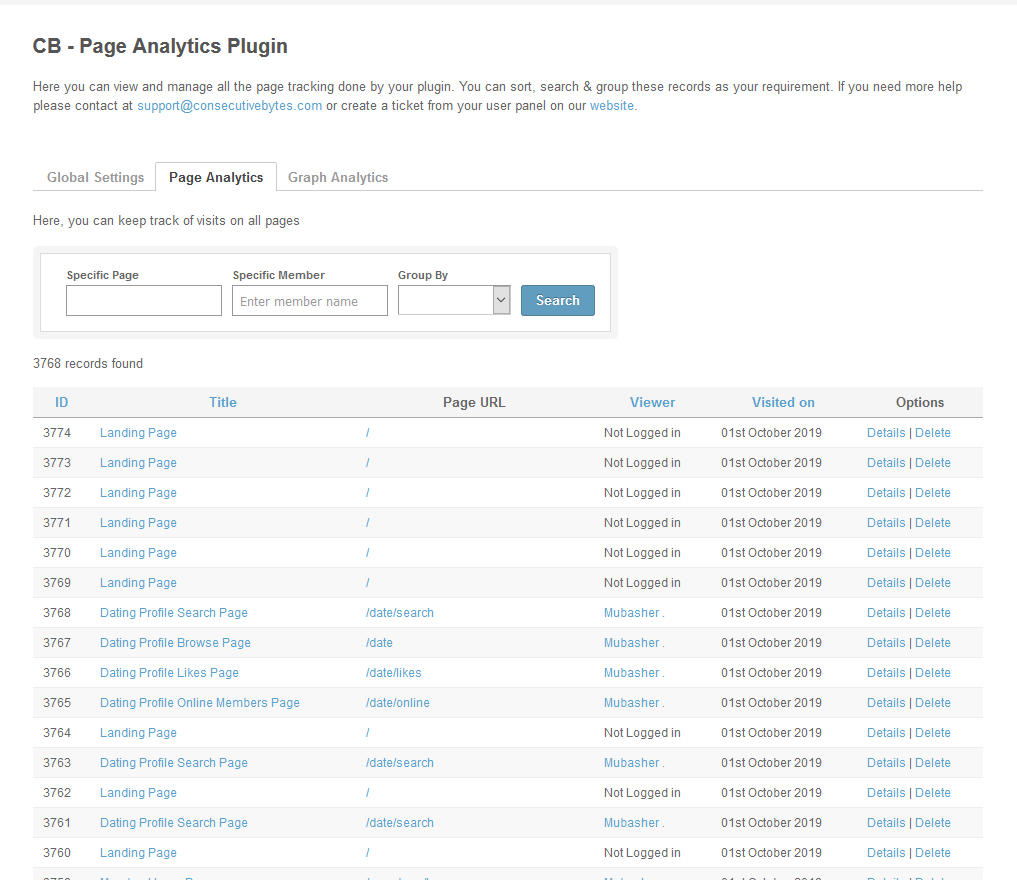Follow the website link in description
This screenshot has height=880, width=1017.
point(611,106)
